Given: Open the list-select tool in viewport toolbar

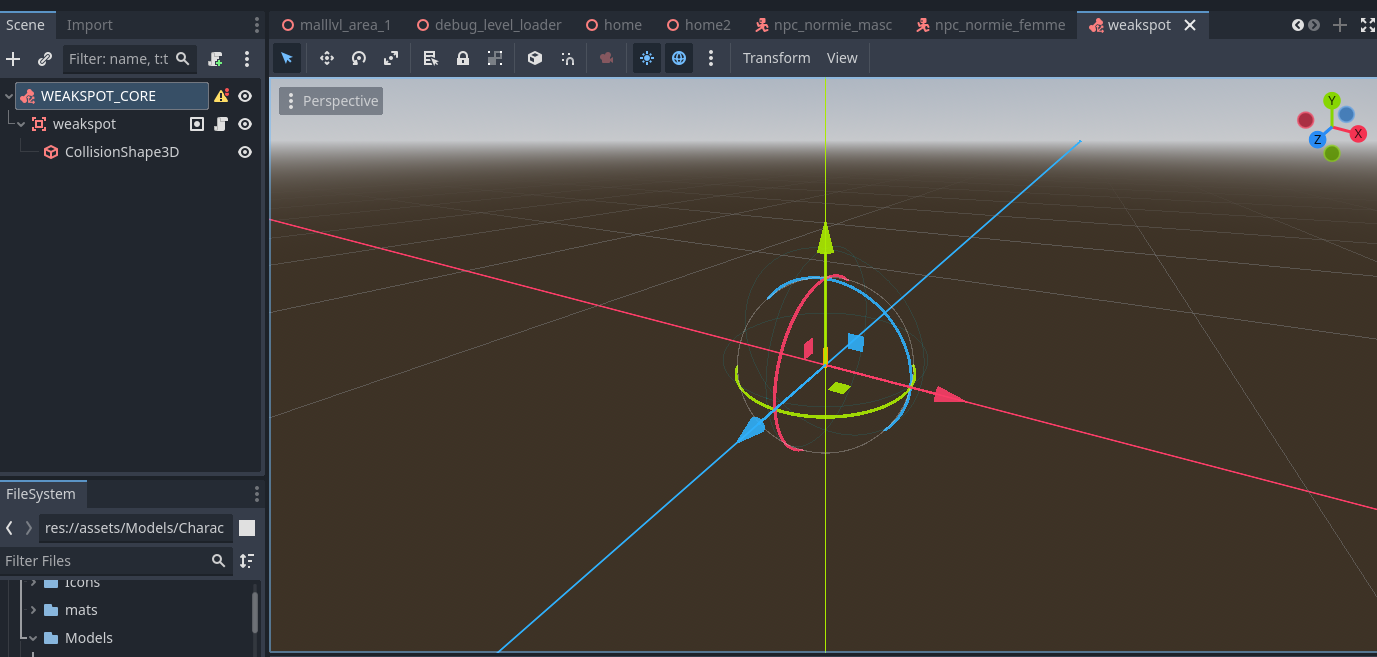Looking at the screenshot, I should click(x=431, y=58).
